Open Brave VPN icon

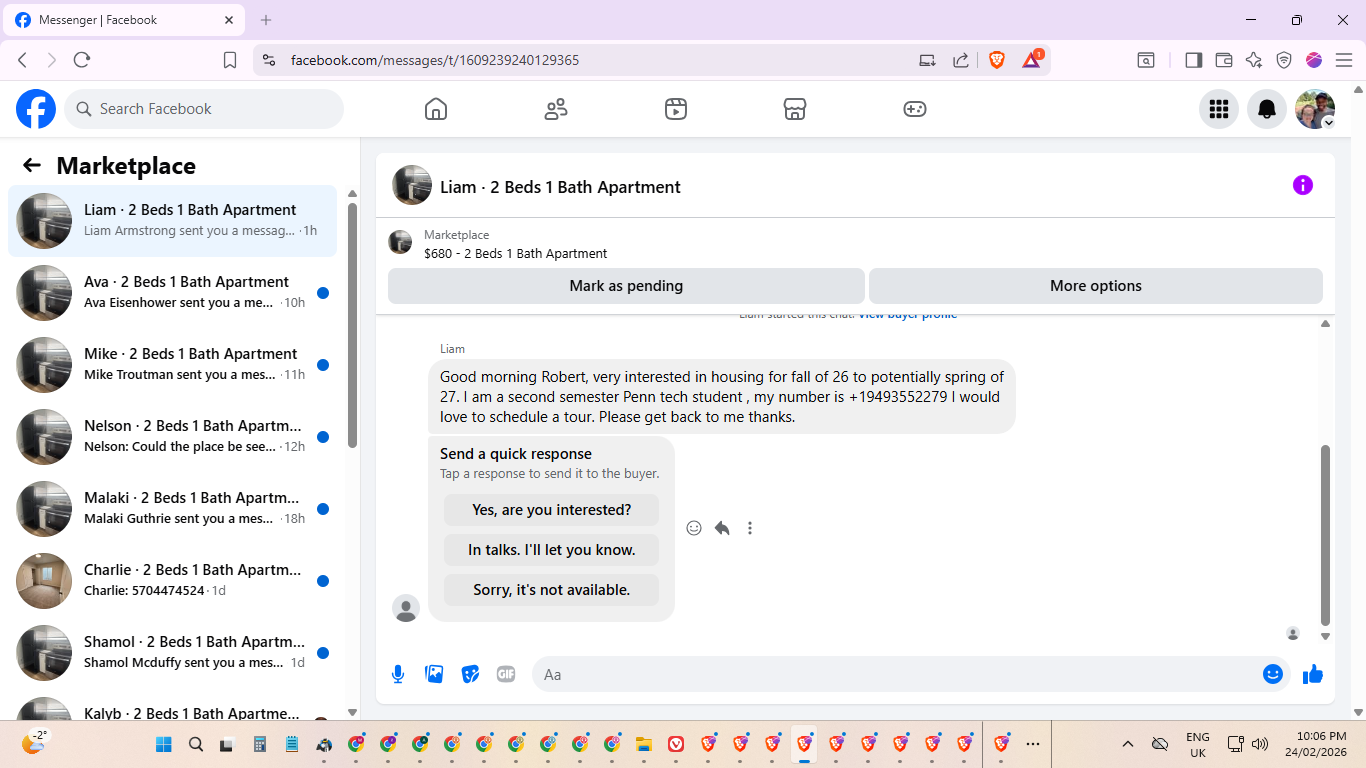[x=1284, y=60]
